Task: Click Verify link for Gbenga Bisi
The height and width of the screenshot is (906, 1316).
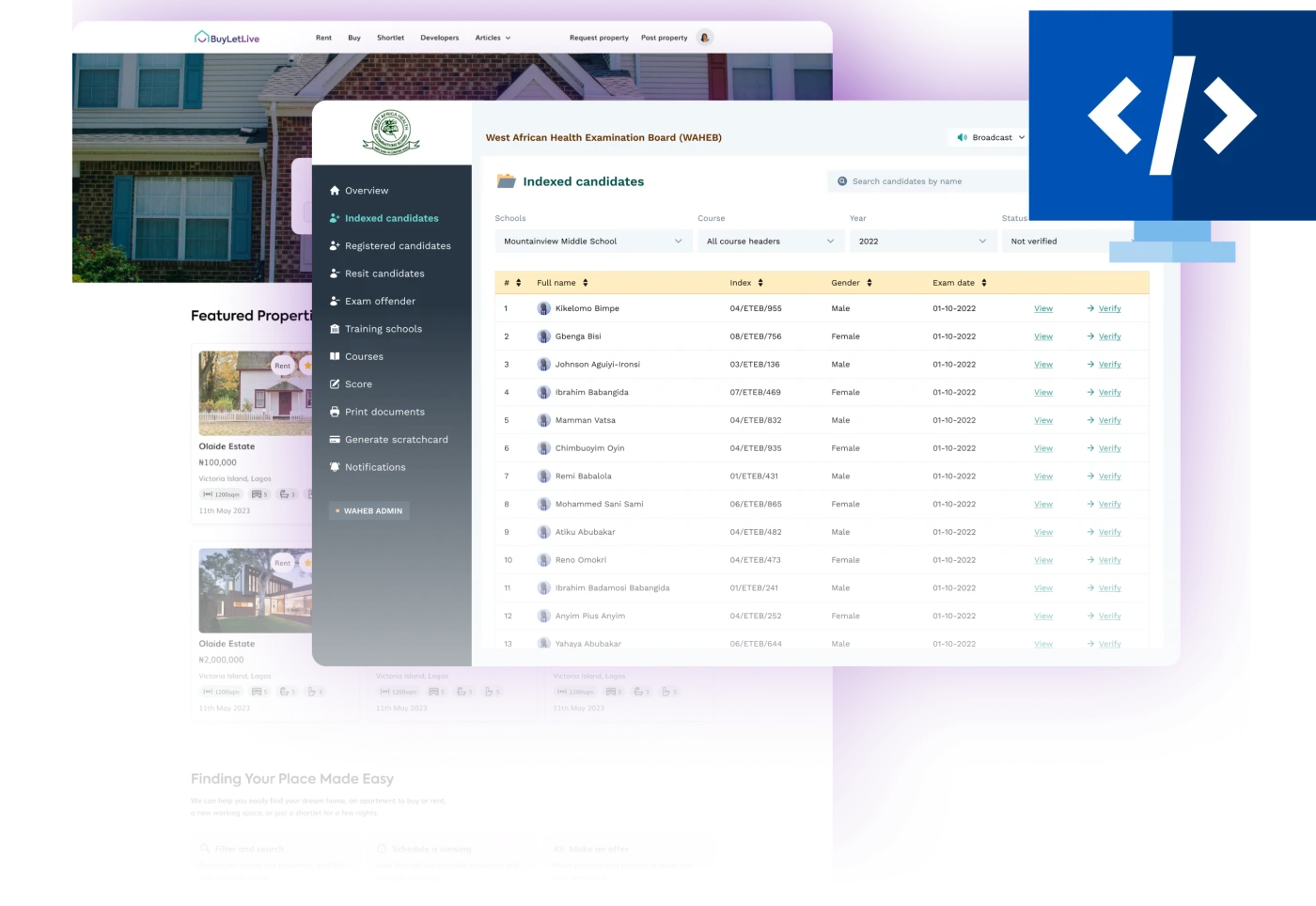Action: pos(1109,336)
